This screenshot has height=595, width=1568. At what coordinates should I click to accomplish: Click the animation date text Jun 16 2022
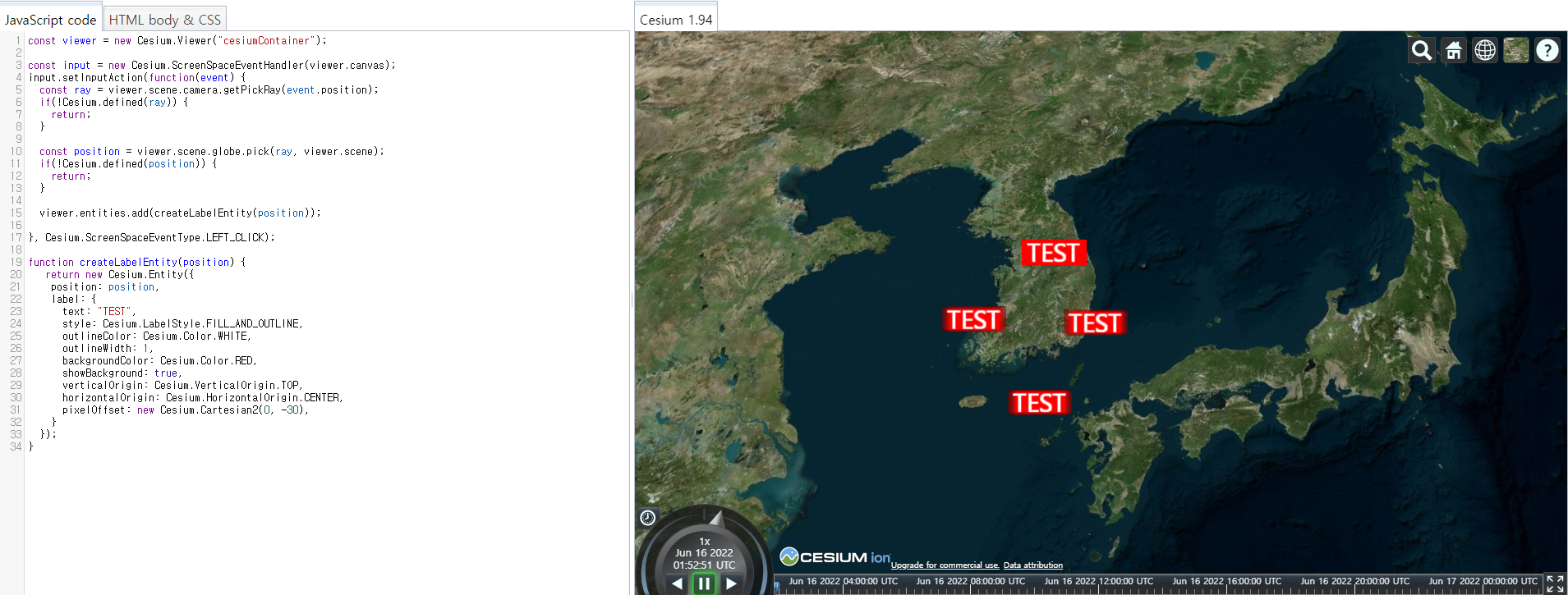[x=704, y=553]
